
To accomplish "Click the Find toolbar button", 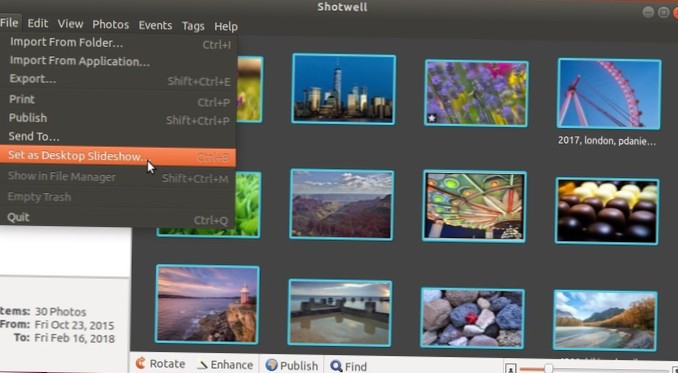I will click(349, 367).
